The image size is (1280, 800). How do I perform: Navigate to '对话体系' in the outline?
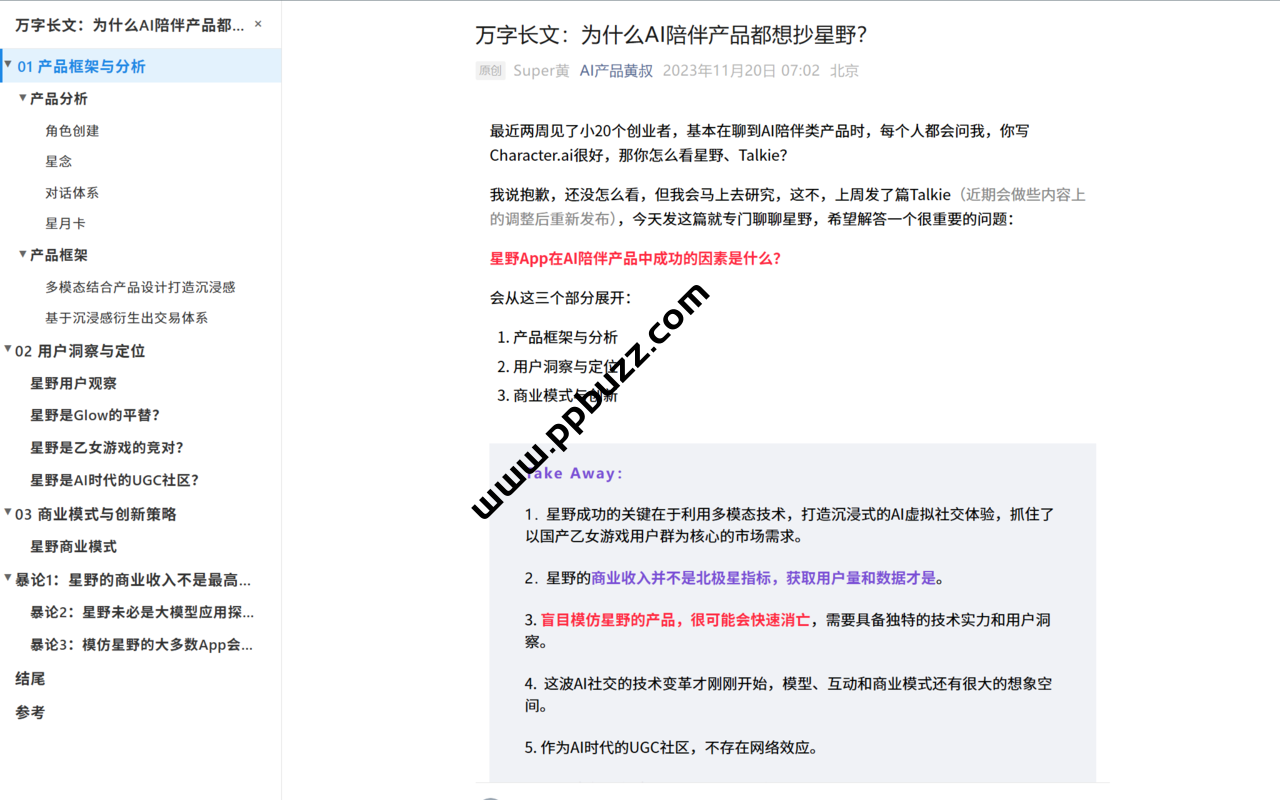click(72, 193)
